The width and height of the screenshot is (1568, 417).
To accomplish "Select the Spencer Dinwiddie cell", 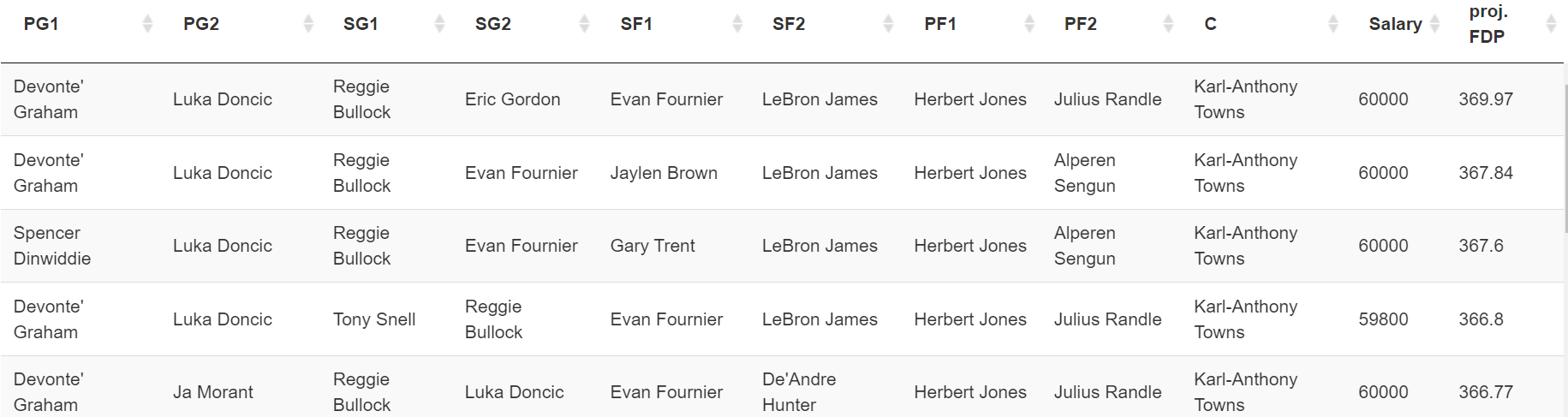I will [52, 246].
